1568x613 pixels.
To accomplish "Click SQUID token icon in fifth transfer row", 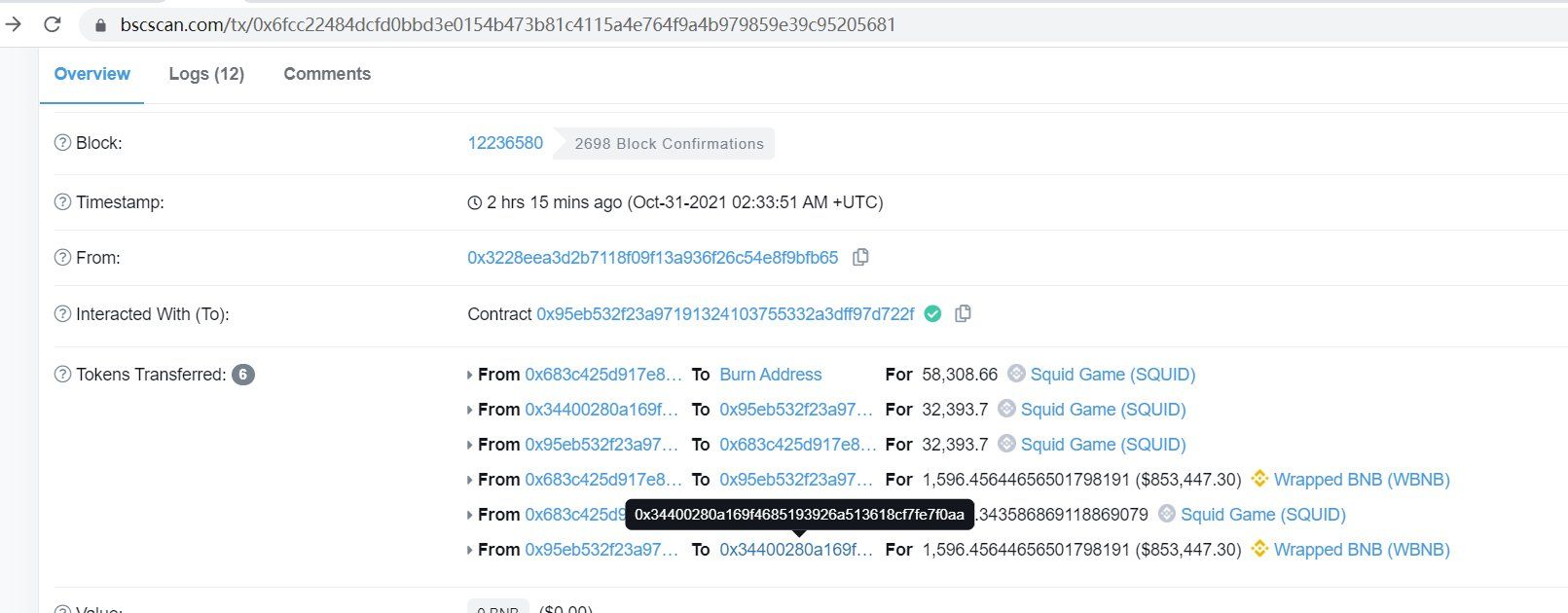I will (x=1167, y=514).
